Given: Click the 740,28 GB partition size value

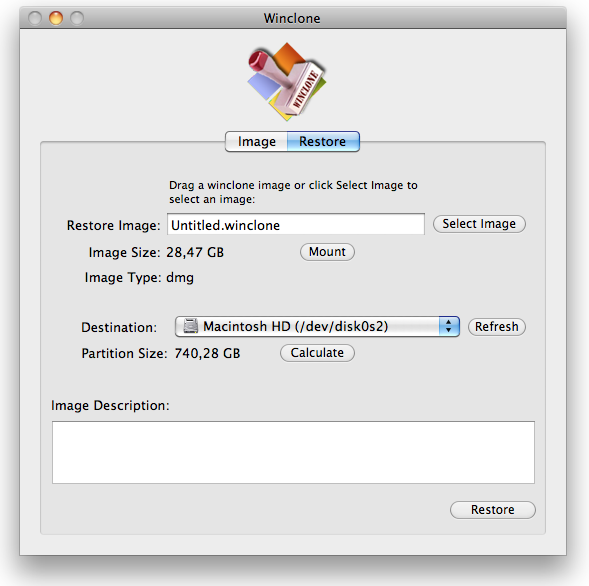Looking at the screenshot, I should click(207, 353).
